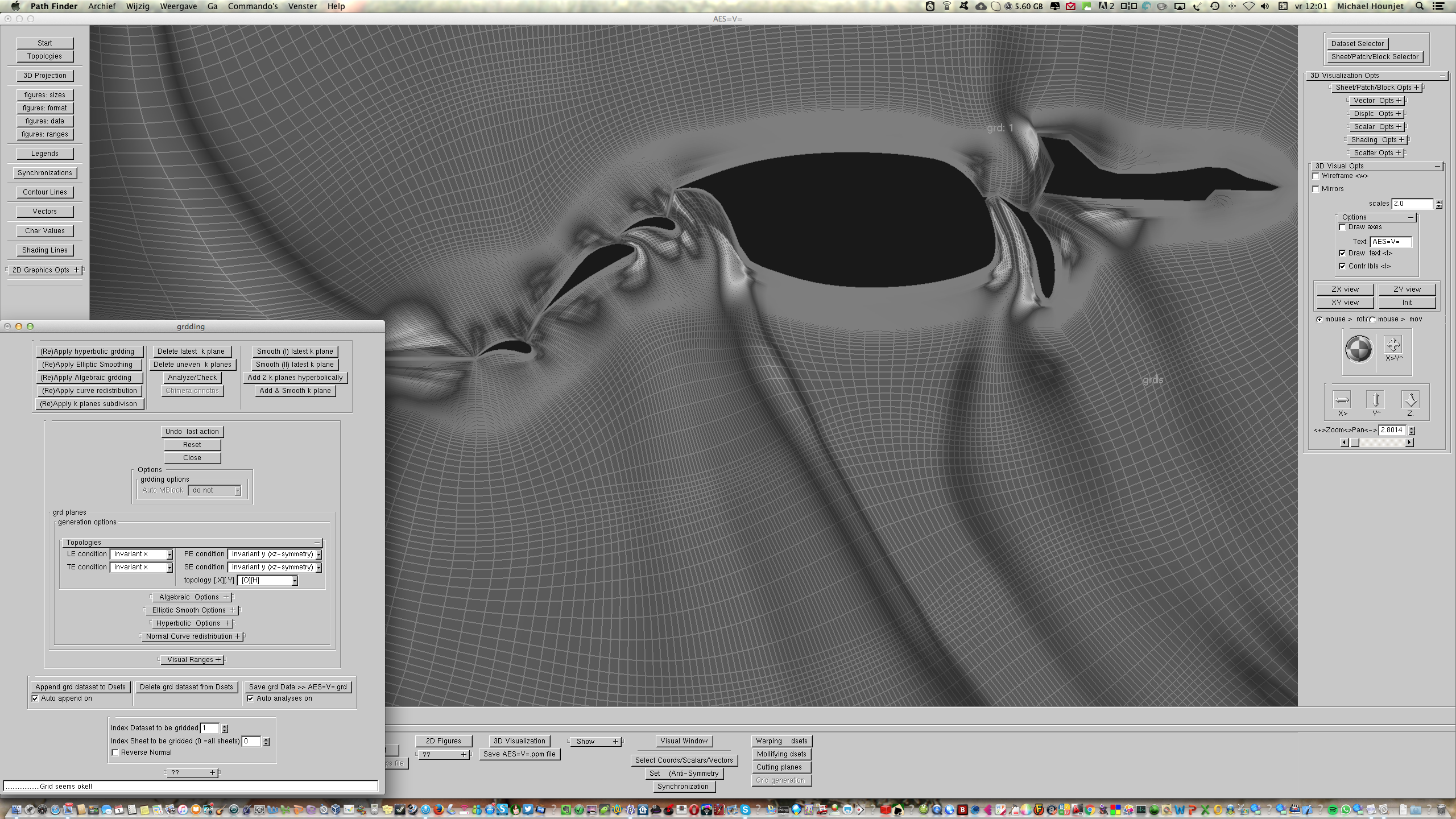Click the Zoom/Pan horizontal slider thumb
This screenshot has width=1456, height=819.
(x=1355, y=442)
